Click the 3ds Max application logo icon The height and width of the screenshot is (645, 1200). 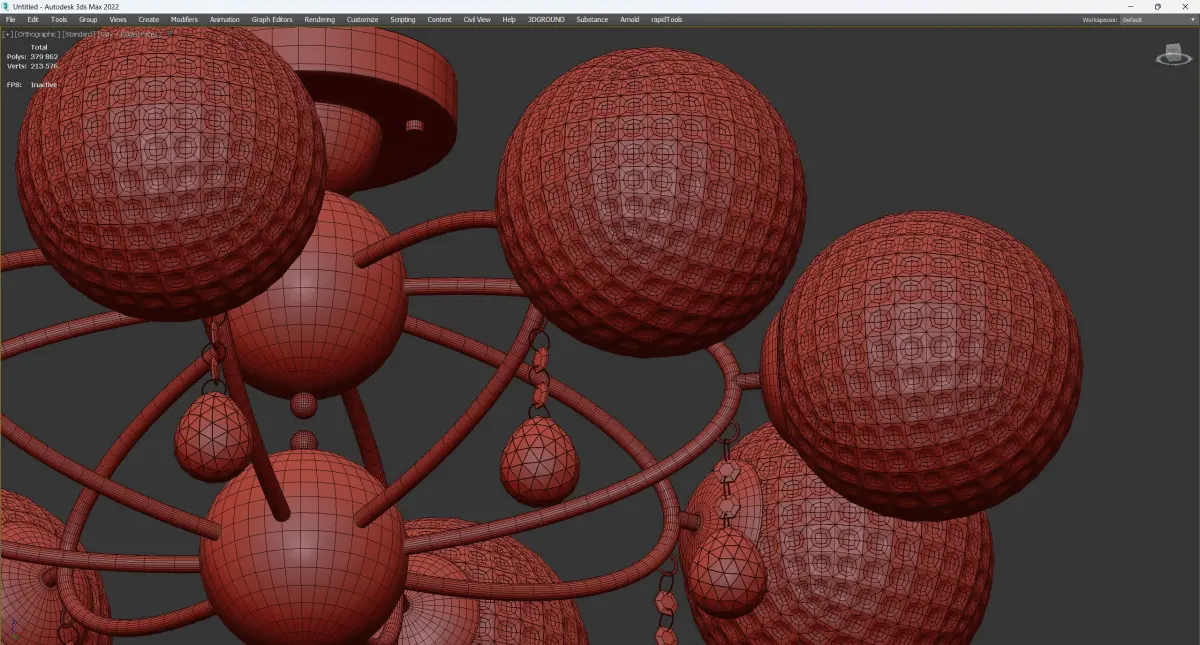[6, 6]
